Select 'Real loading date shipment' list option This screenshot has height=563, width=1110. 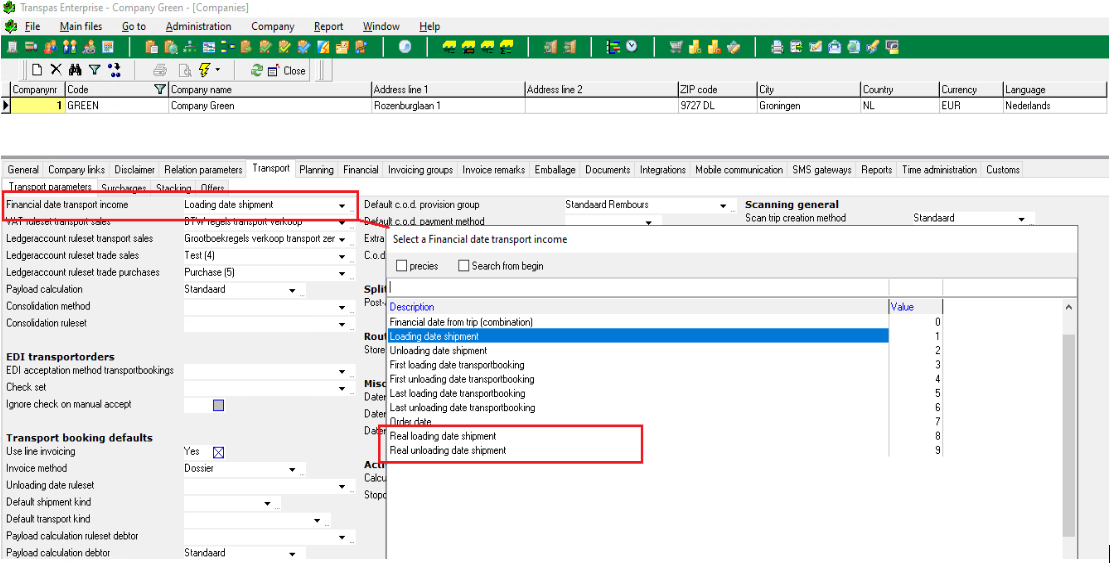[443, 436]
